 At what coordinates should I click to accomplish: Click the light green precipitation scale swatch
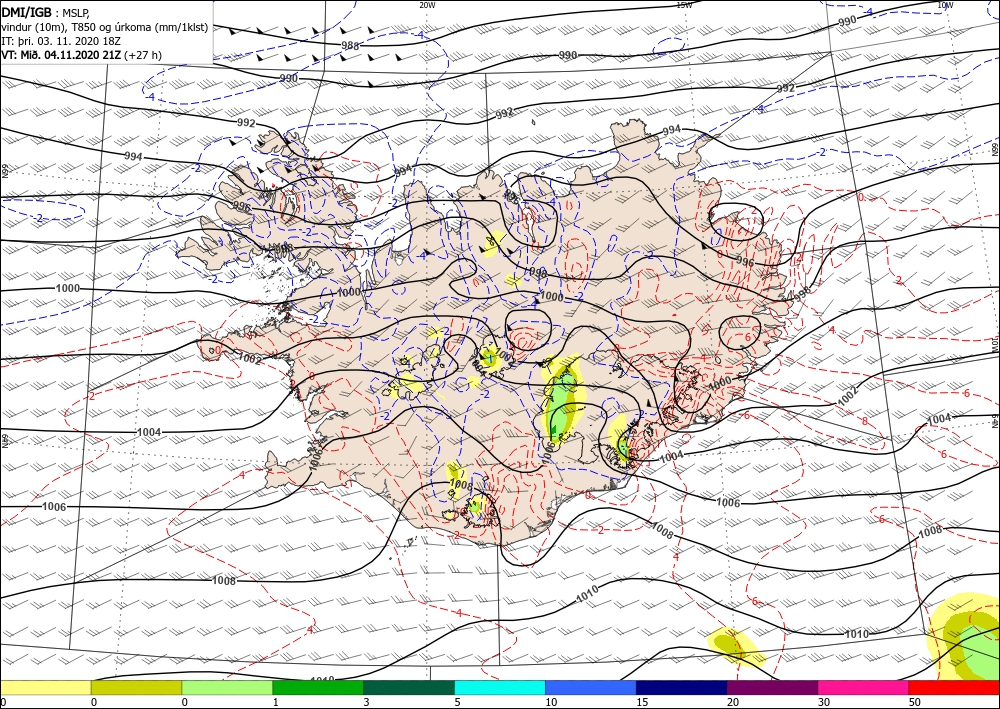(x=227, y=687)
